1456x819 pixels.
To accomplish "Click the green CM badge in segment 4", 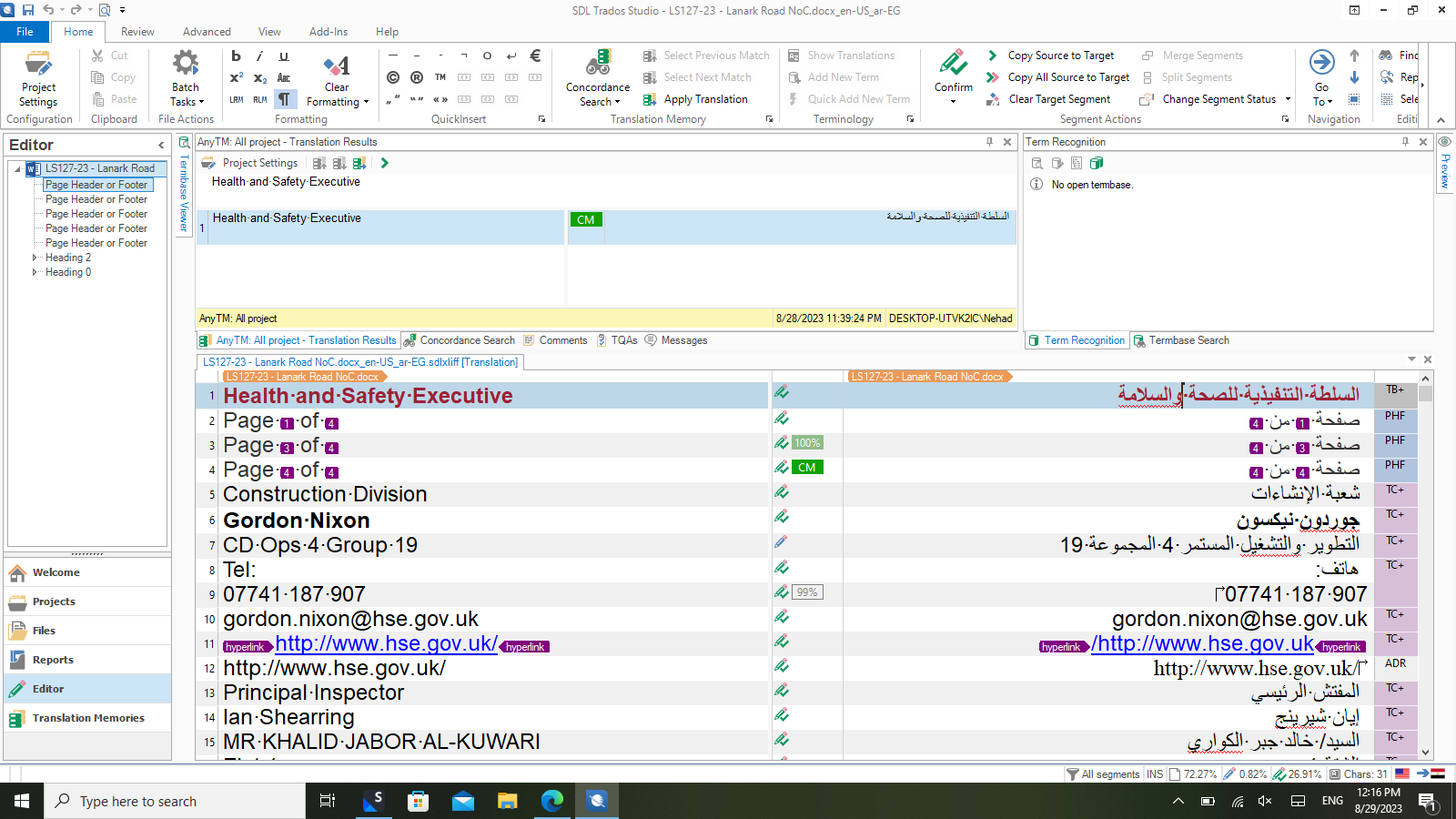I will point(807,468).
